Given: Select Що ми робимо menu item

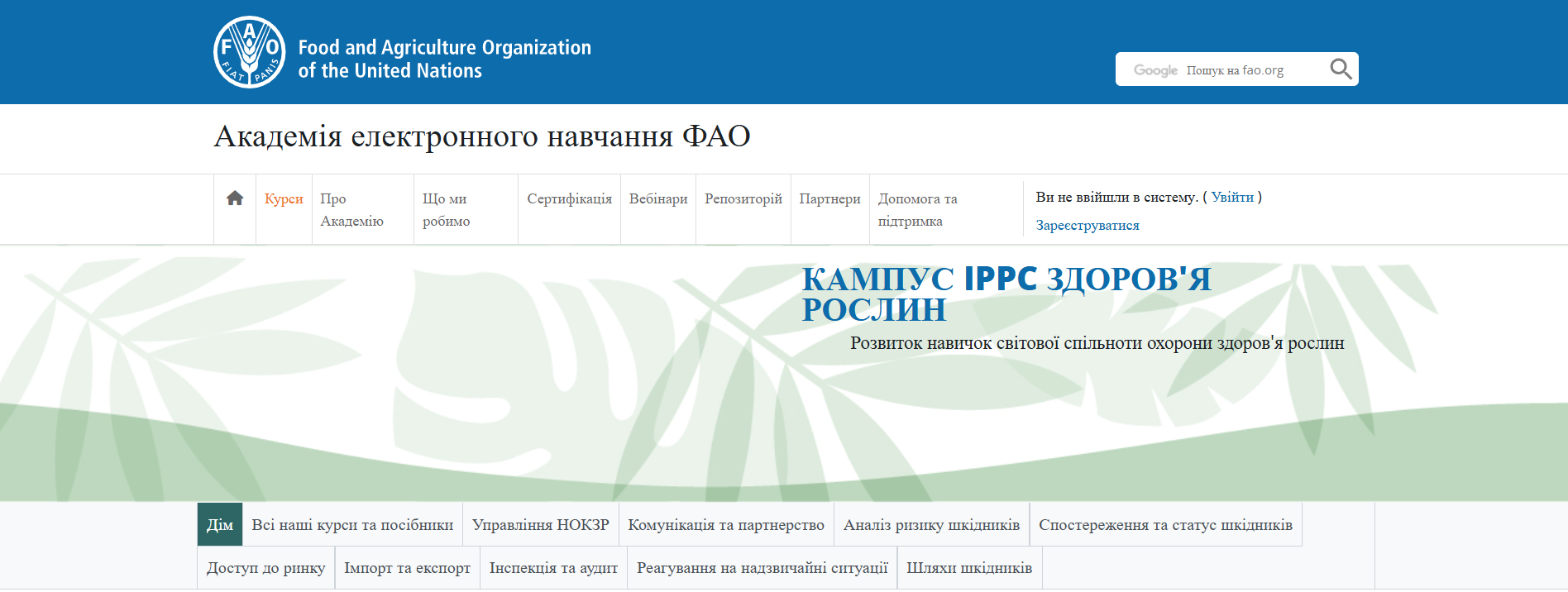Looking at the screenshot, I should 446,210.
